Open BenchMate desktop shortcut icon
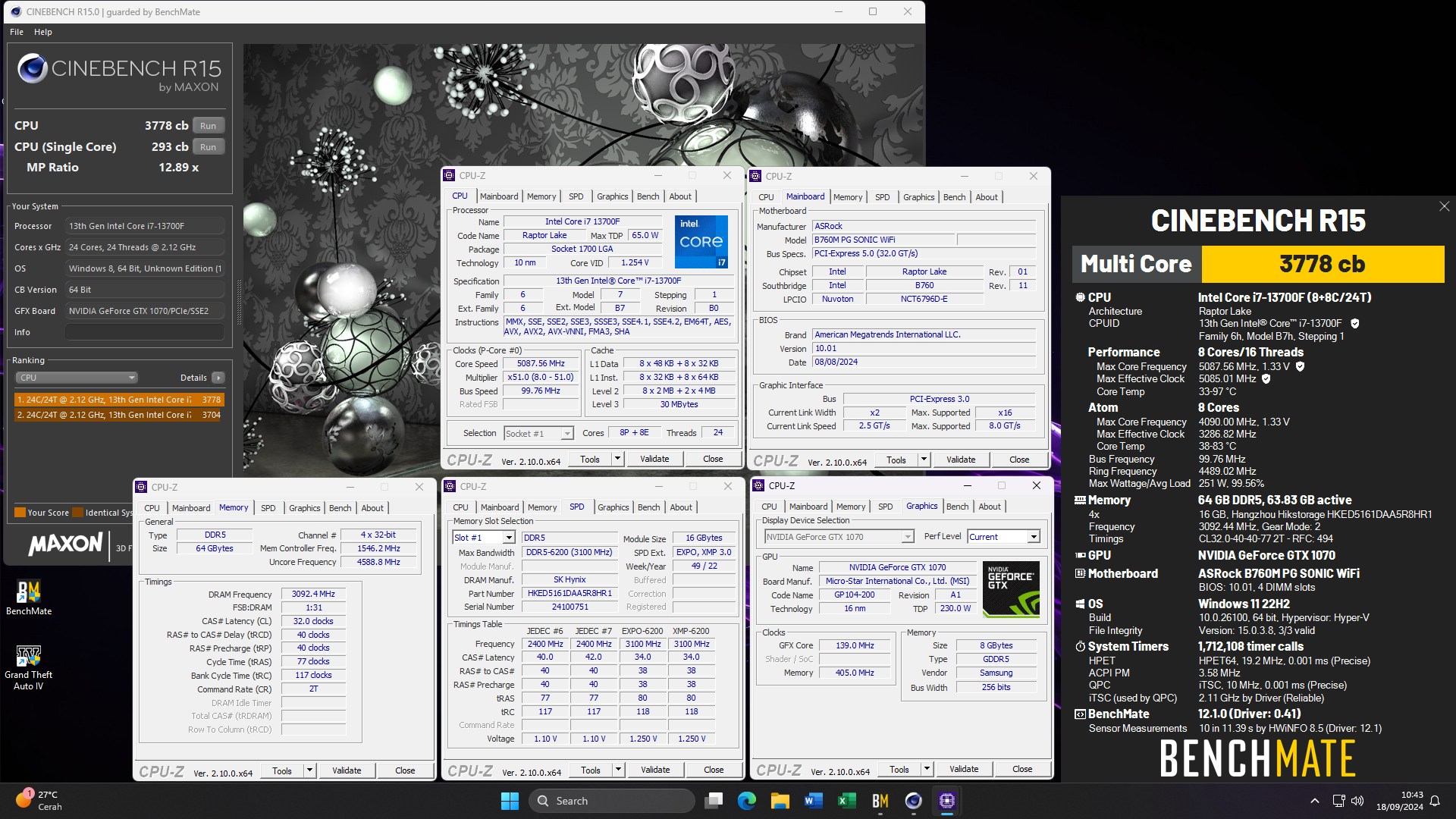The image size is (1456, 819). (x=29, y=597)
